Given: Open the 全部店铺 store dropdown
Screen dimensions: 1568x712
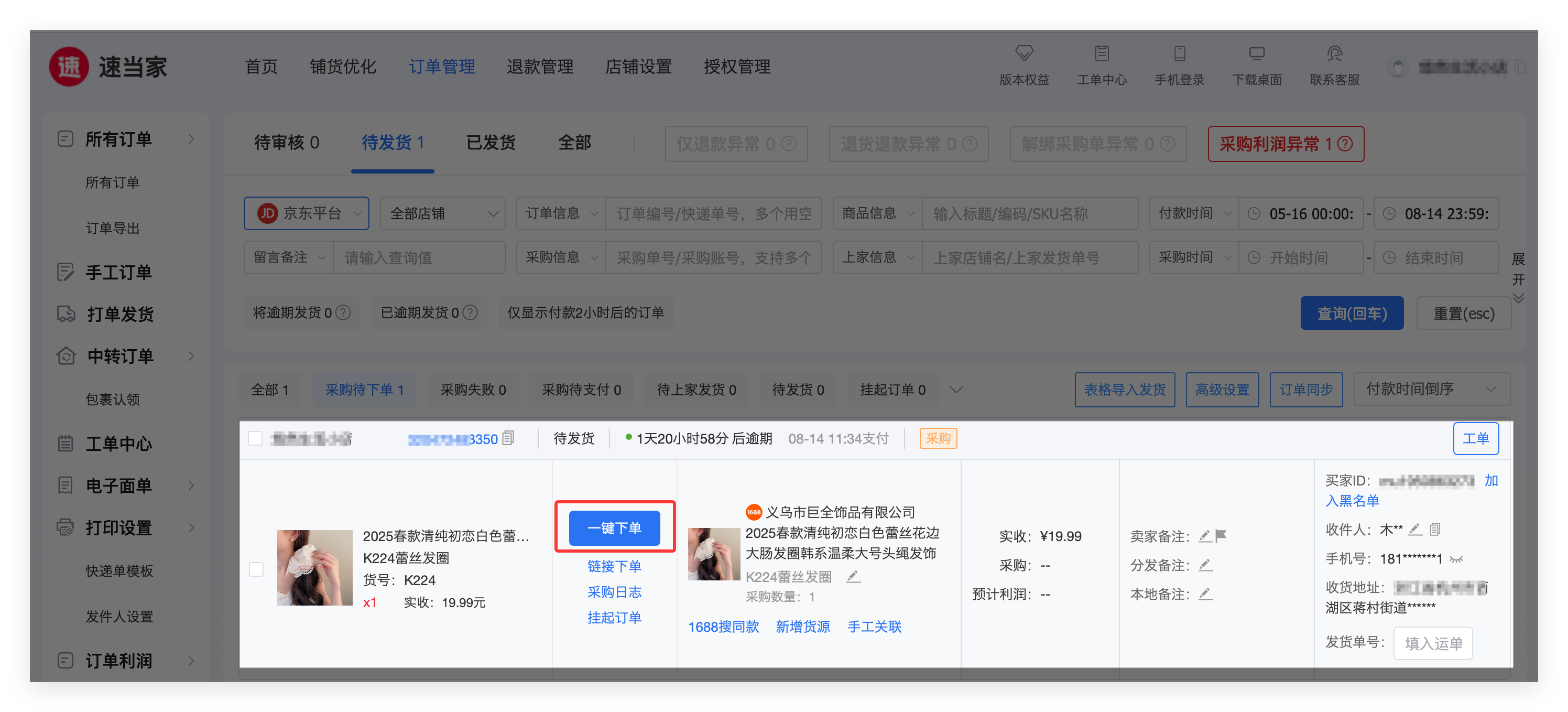Looking at the screenshot, I should [442, 213].
